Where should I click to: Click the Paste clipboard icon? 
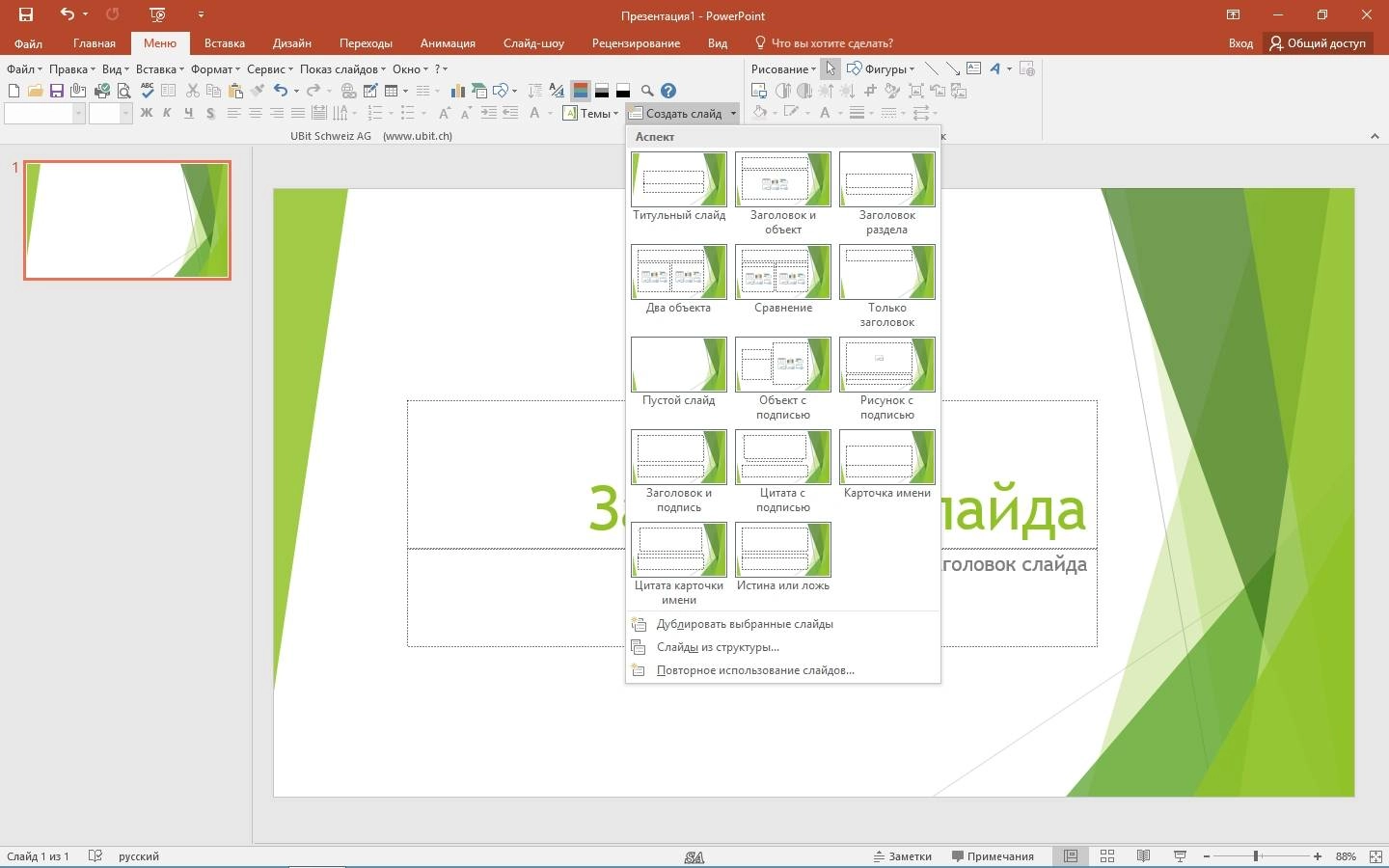point(235,91)
